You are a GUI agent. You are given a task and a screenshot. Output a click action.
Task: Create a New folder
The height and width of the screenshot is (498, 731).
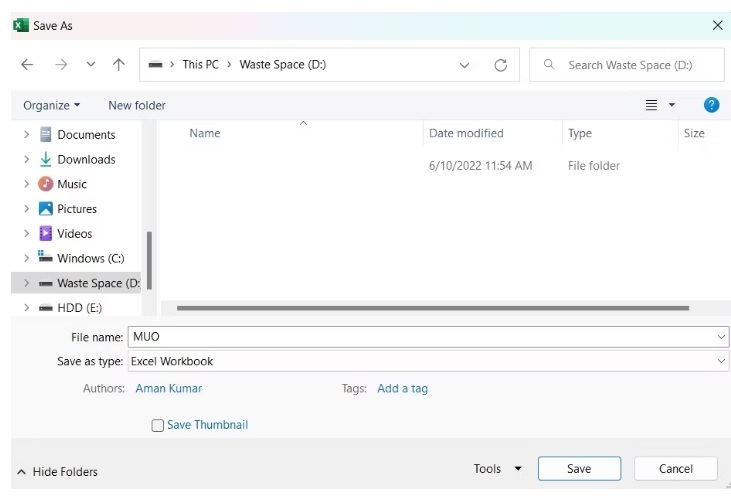click(x=137, y=105)
